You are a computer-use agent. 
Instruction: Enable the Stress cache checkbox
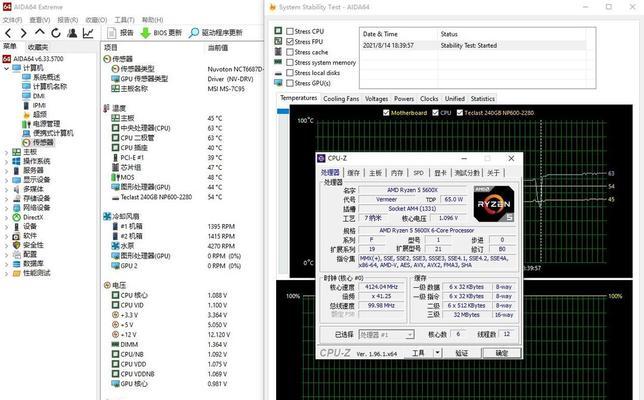pos(290,52)
